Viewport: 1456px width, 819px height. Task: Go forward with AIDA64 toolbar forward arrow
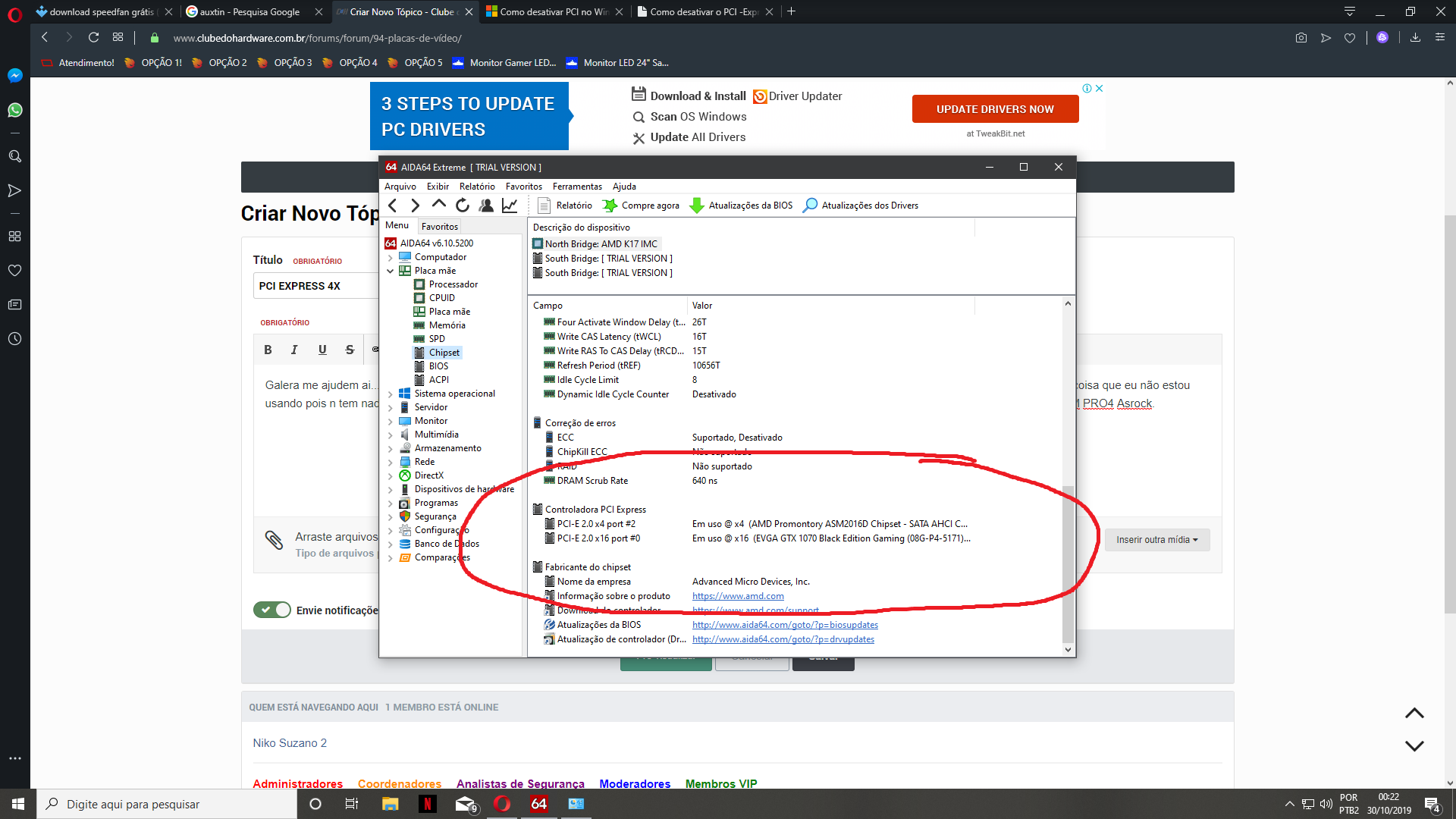point(415,206)
